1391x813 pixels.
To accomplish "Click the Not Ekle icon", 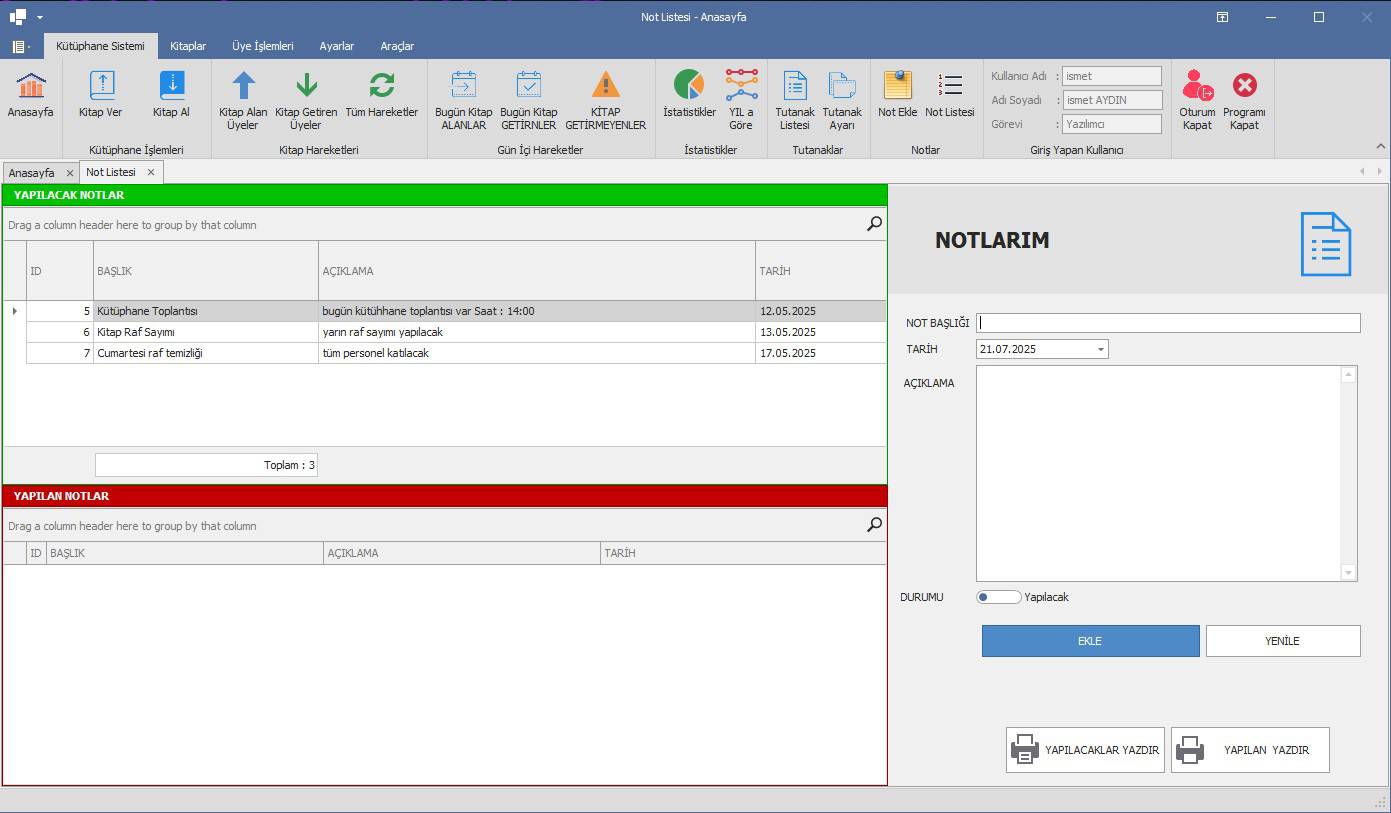I will (897, 87).
